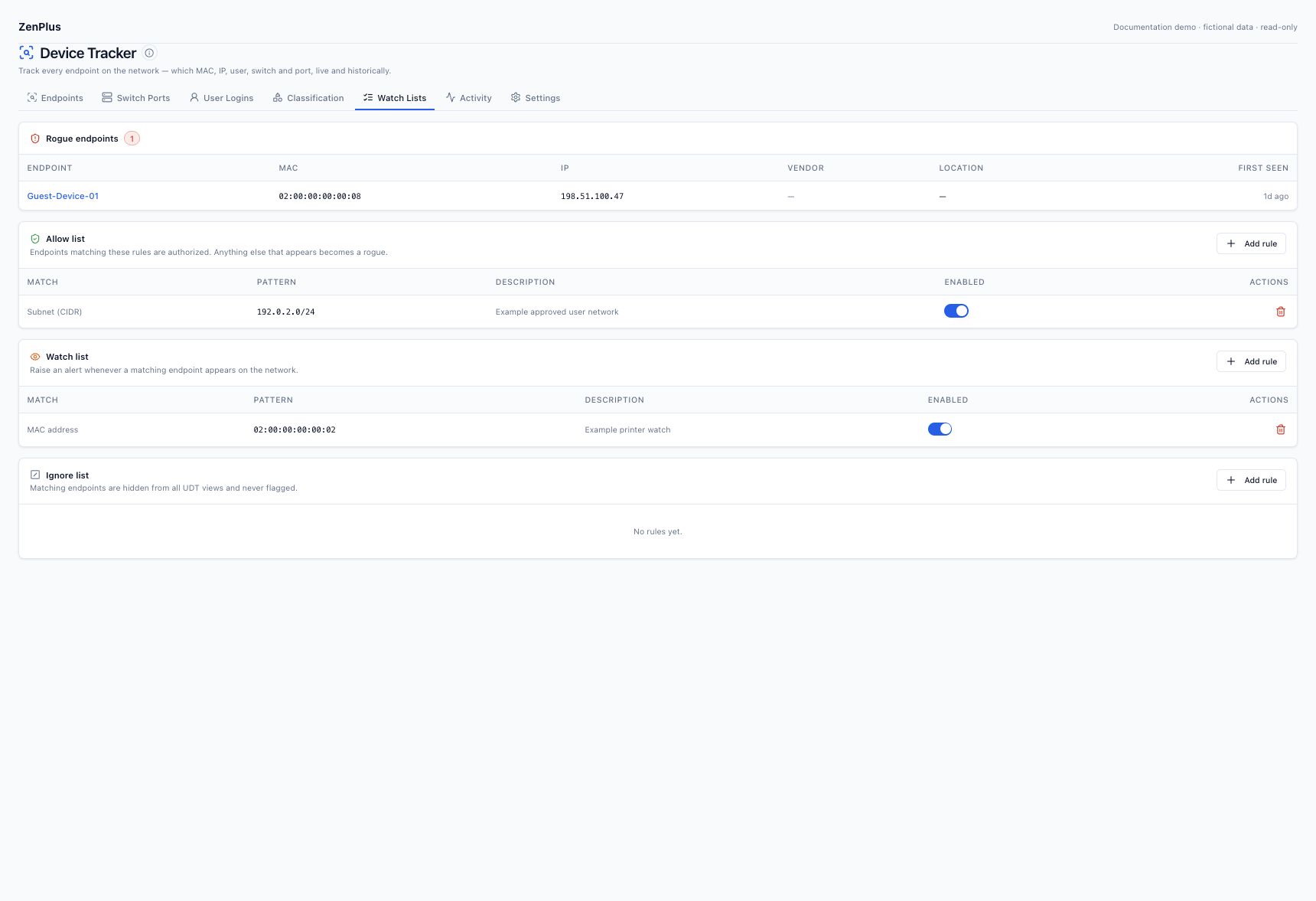Switch to the Switch Ports tab
This screenshot has width=1316, height=901.
pyautogui.click(x=136, y=98)
